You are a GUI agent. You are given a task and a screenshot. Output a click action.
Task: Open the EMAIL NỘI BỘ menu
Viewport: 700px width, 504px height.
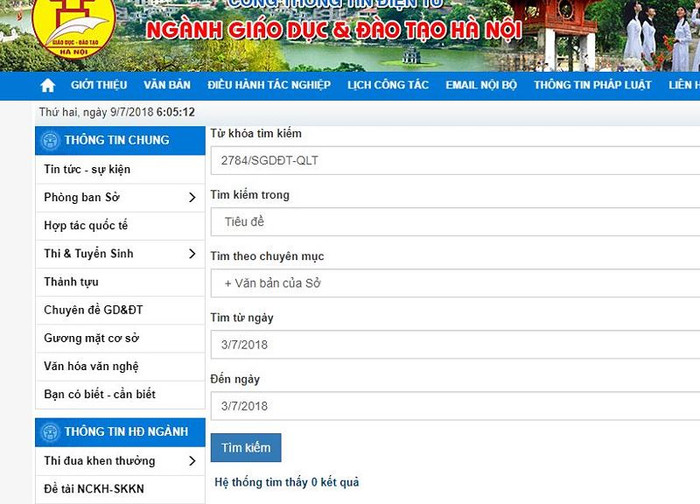481,85
